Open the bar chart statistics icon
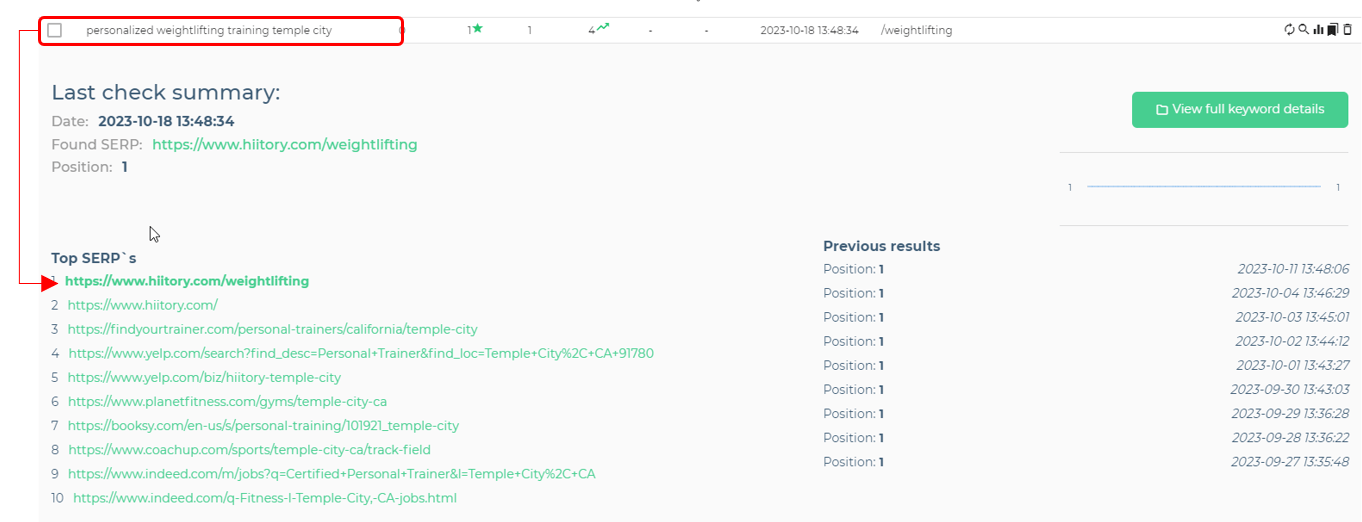Image resolution: width=1362 pixels, height=522 pixels. pos(1318,30)
